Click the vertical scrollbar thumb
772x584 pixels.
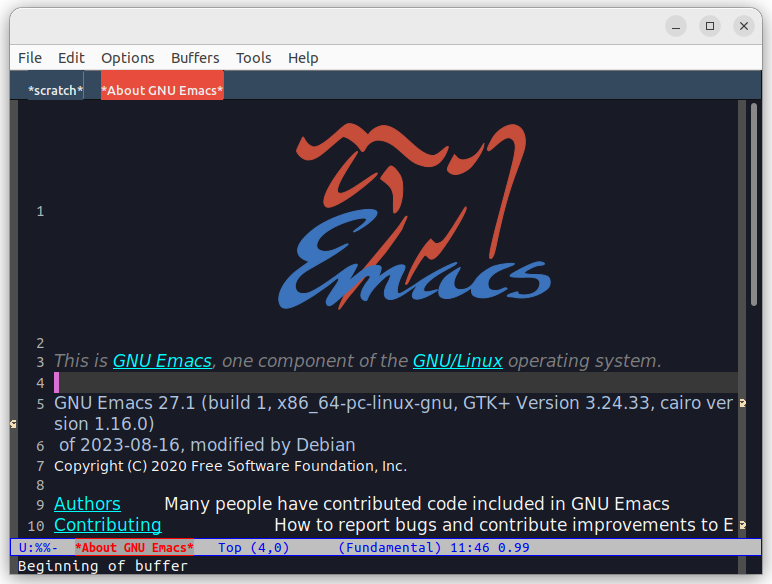754,204
